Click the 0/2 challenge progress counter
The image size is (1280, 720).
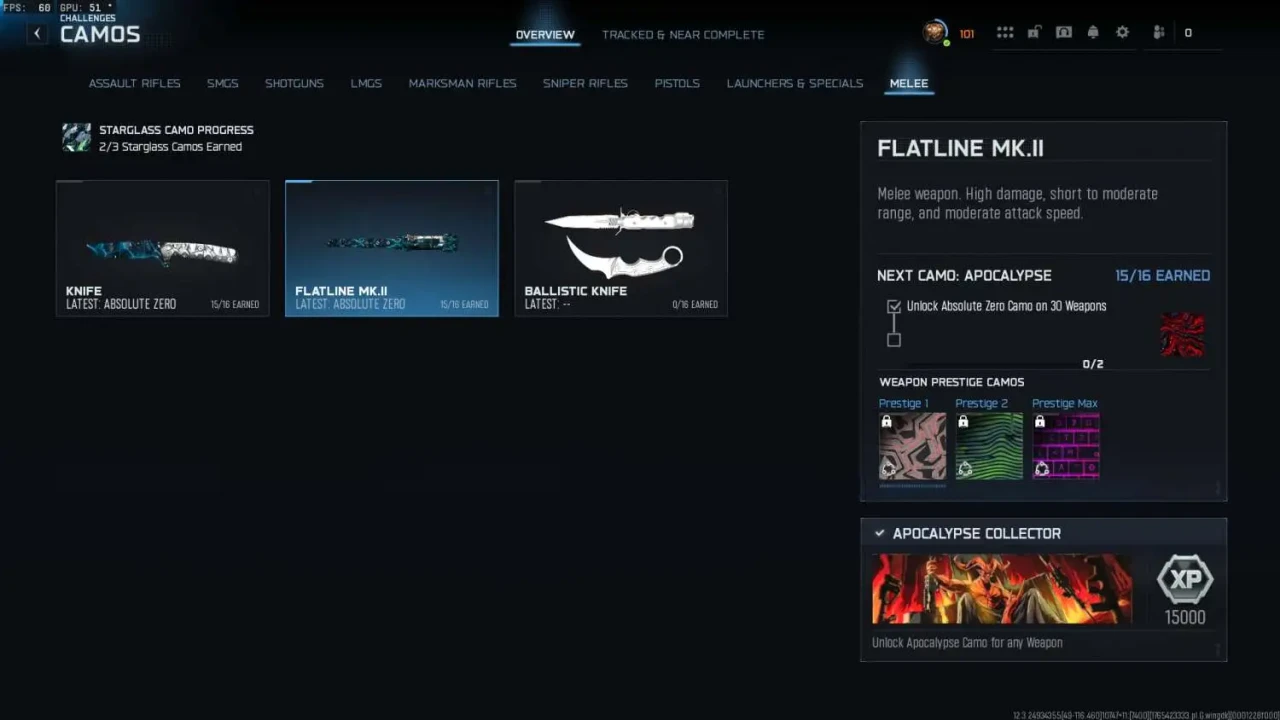(x=1093, y=364)
